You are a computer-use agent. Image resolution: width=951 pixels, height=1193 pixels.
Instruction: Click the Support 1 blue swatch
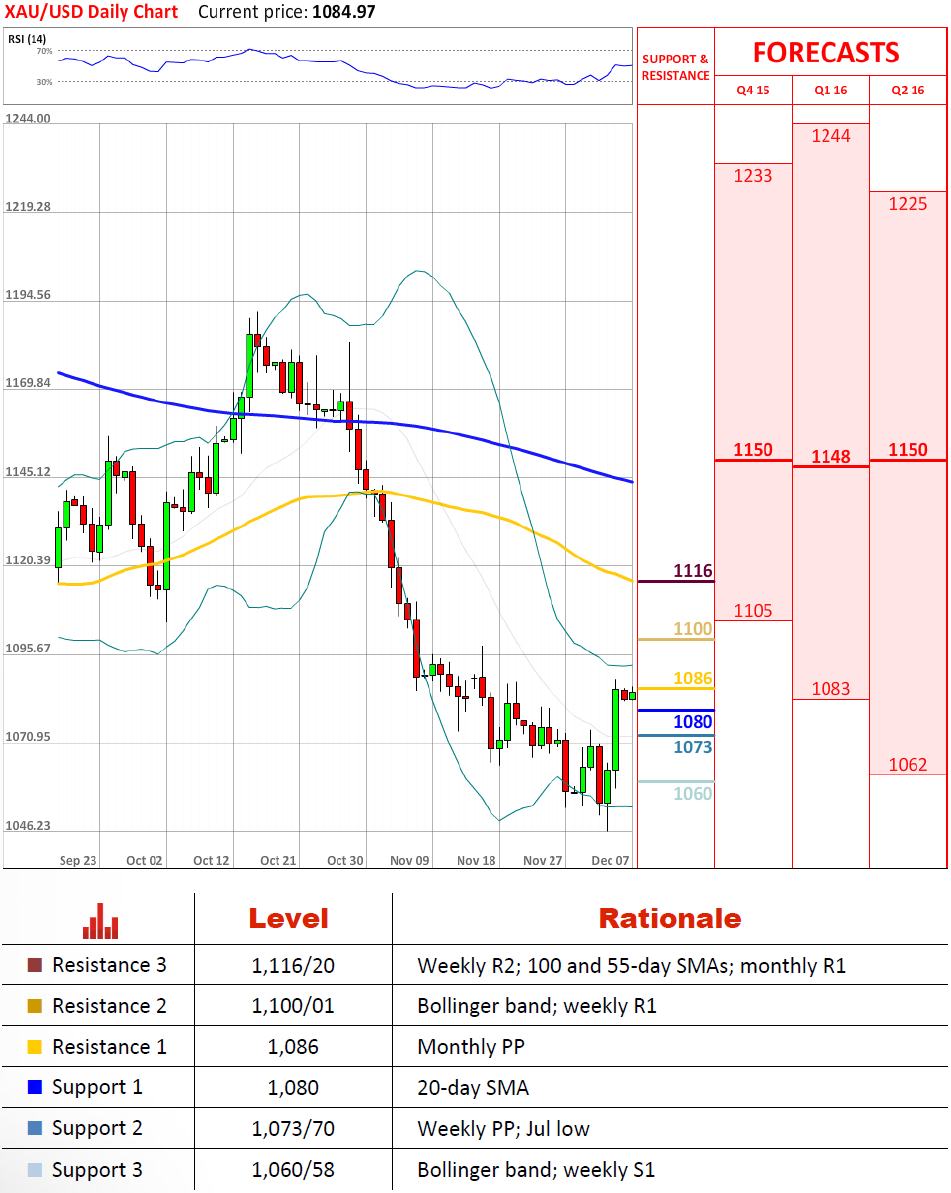(x=34, y=1086)
